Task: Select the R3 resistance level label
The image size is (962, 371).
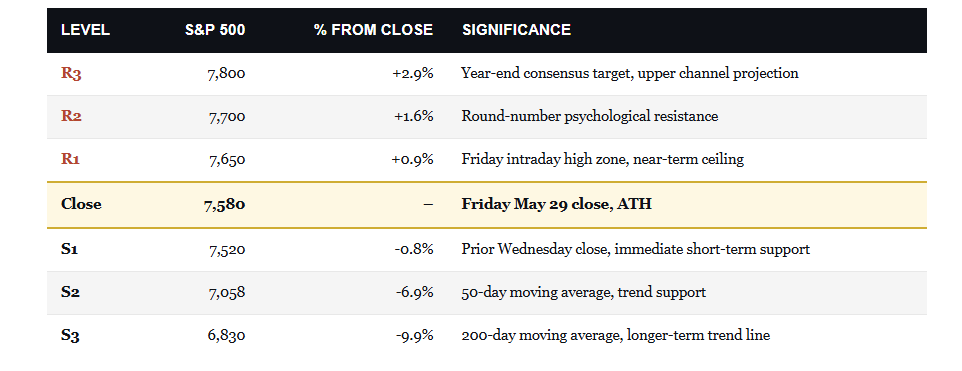Action: [x=71, y=74]
